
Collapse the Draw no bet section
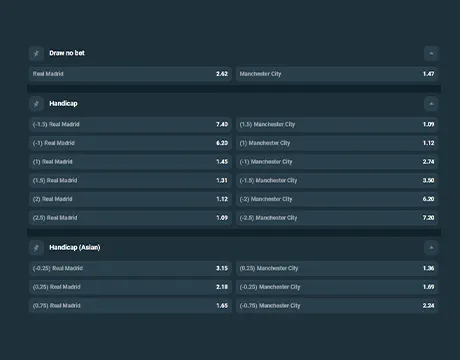(431, 53)
